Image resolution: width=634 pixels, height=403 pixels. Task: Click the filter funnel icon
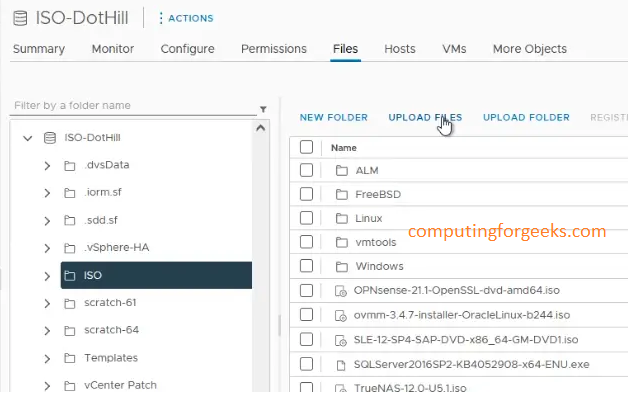click(263, 109)
